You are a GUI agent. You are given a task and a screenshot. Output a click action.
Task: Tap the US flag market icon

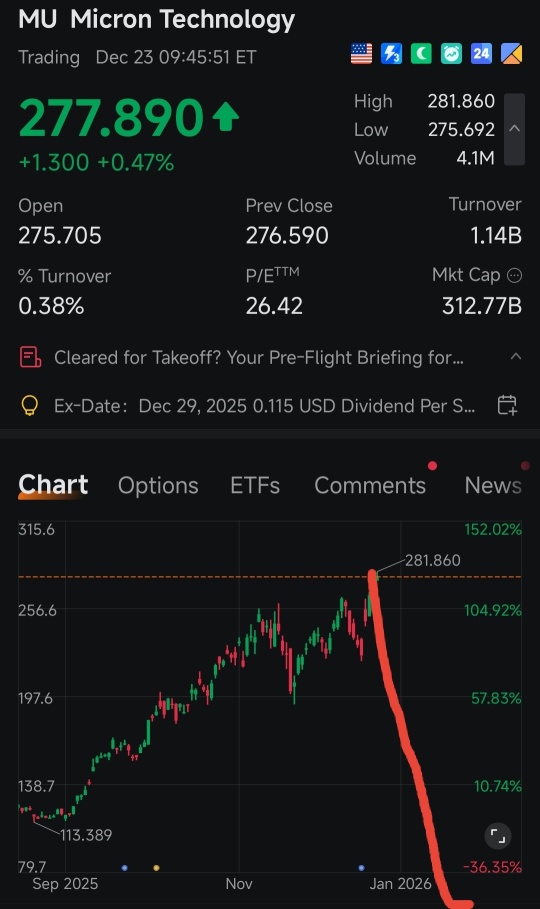361,54
